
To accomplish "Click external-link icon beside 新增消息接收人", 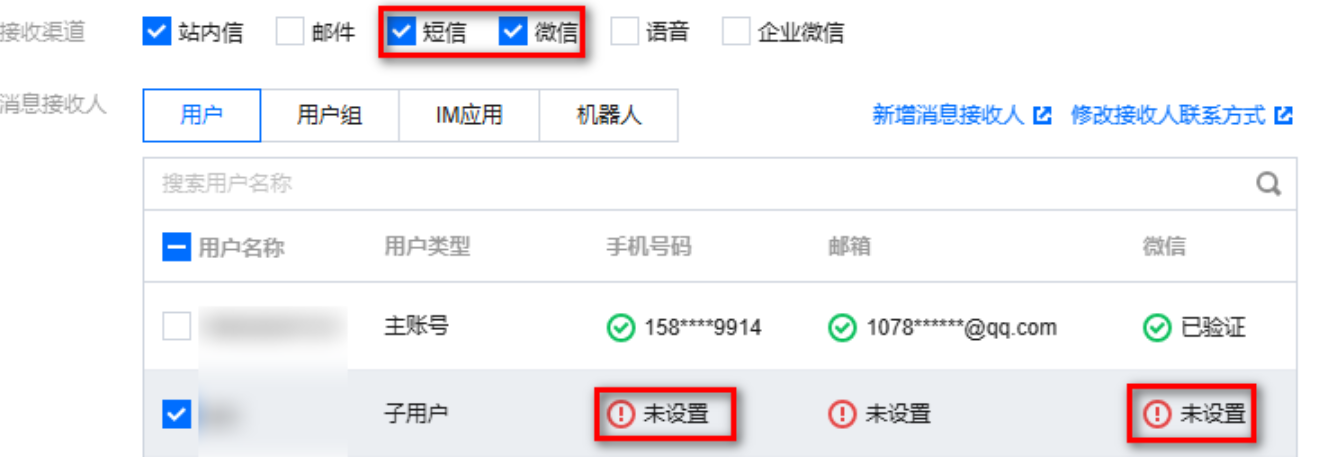I will (x=1042, y=115).
